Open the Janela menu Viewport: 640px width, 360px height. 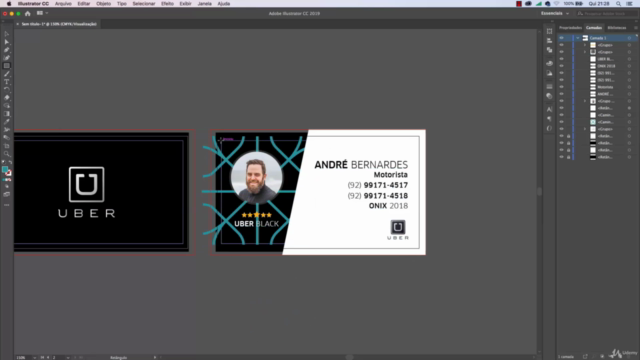(x=204, y=4)
